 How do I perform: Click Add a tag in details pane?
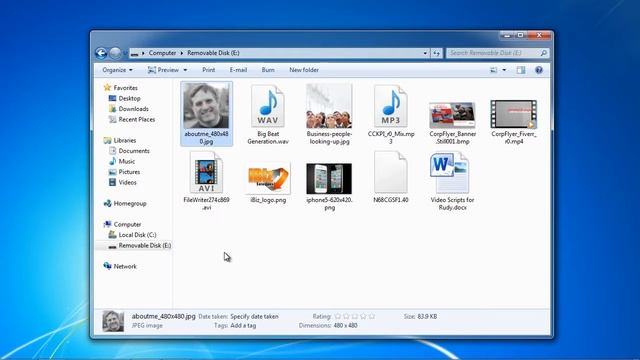[243, 326]
